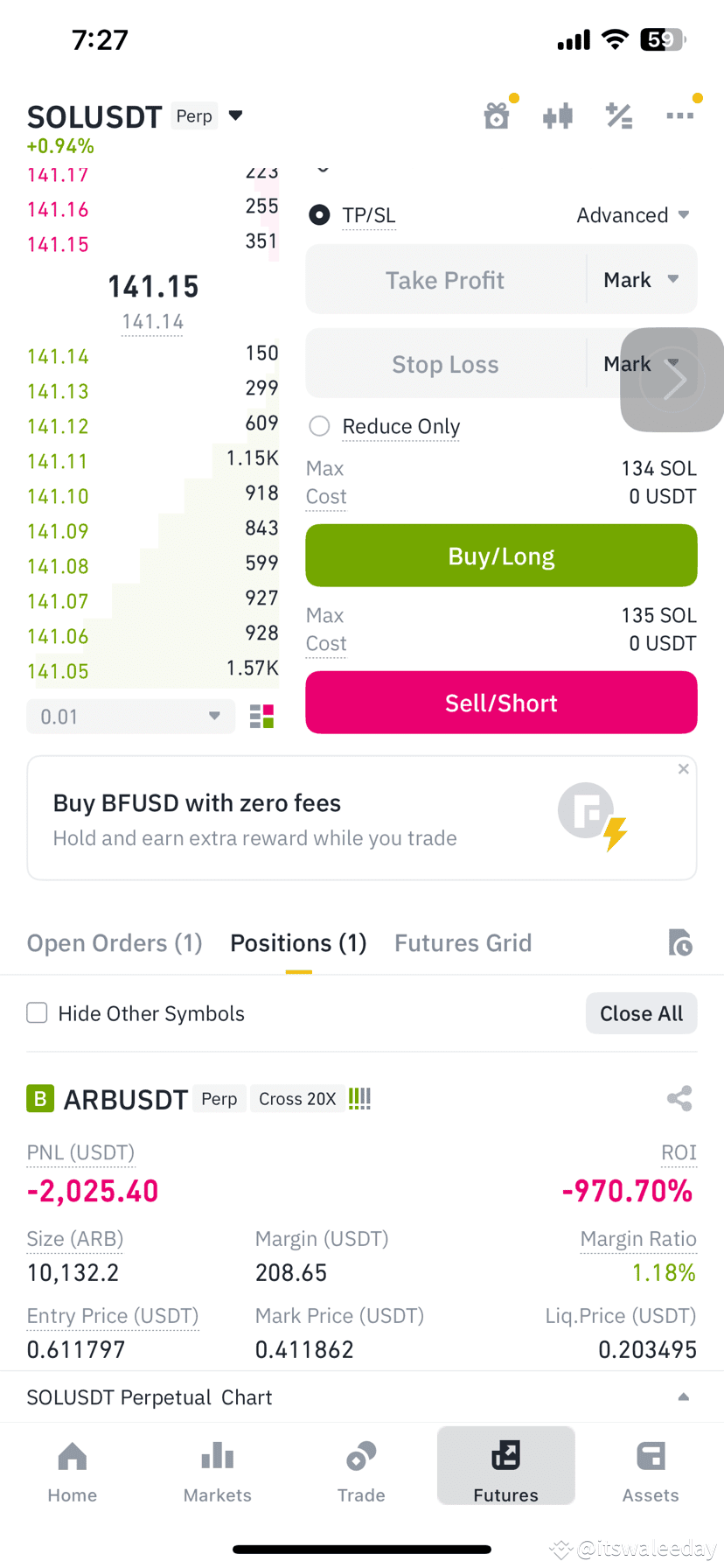Tap the Close All button
Viewport: 724px width, 1568px height.
pos(641,1013)
